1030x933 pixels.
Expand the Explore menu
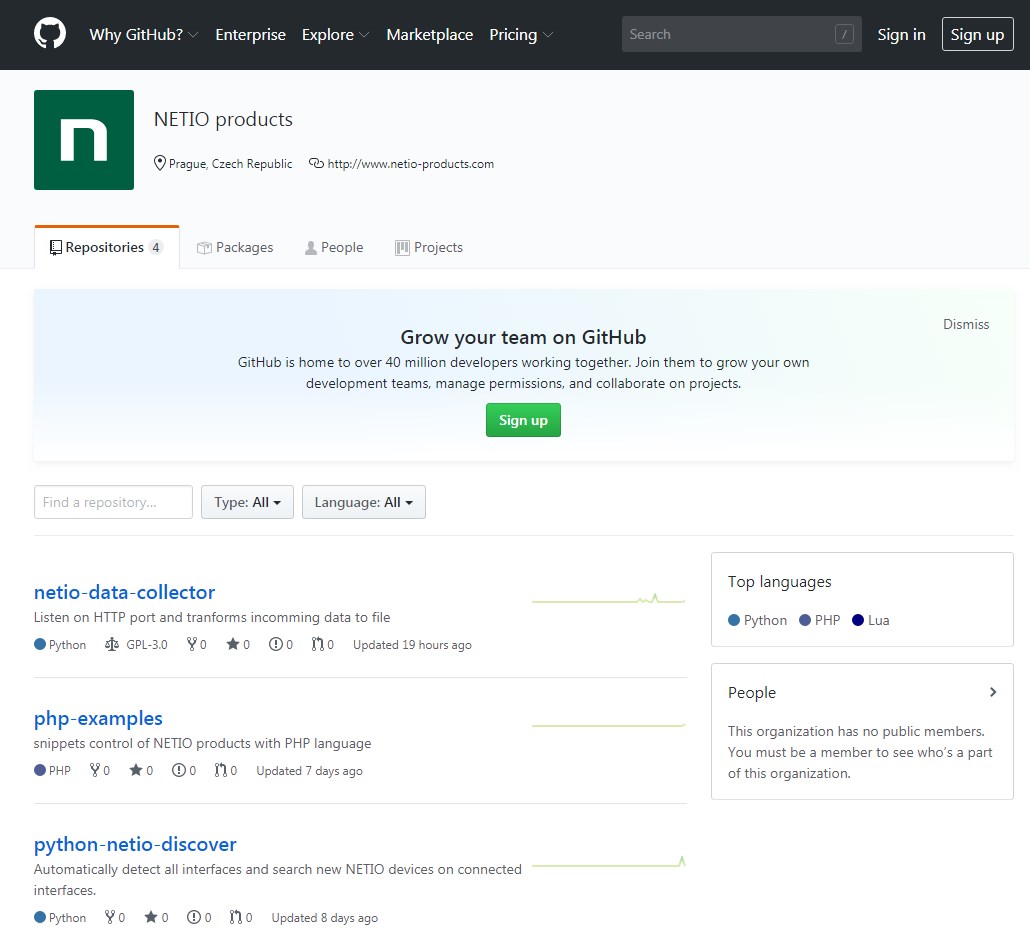coord(335,34)
